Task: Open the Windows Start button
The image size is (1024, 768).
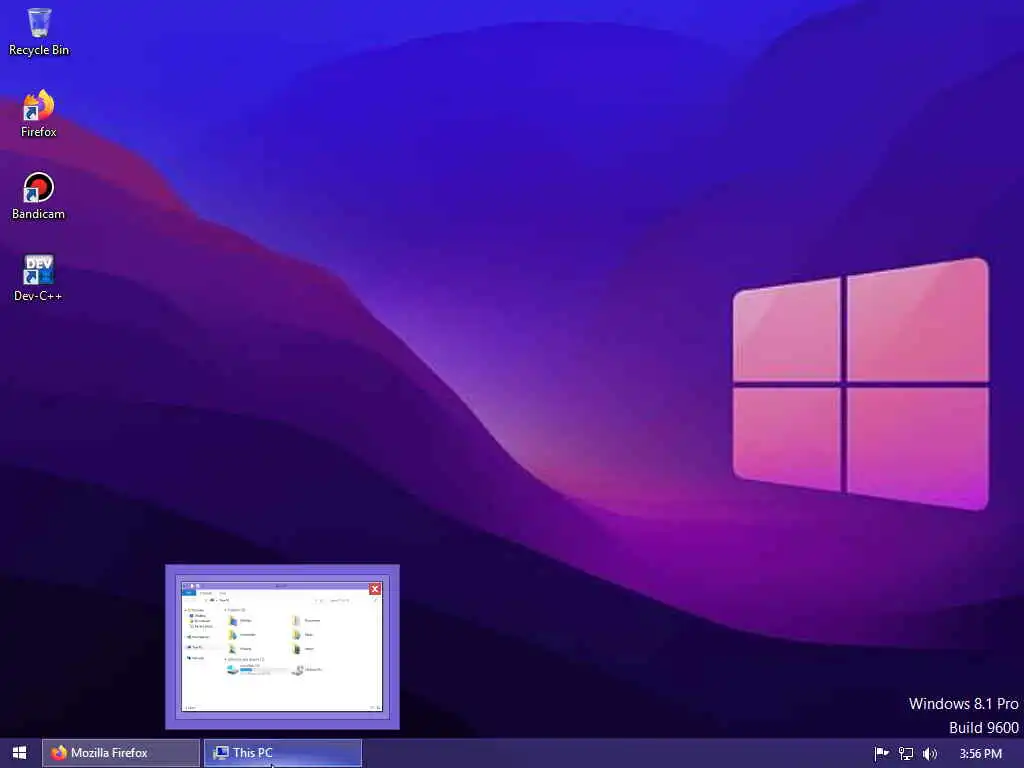Action: pyautogui.click(x=20, y=753)
